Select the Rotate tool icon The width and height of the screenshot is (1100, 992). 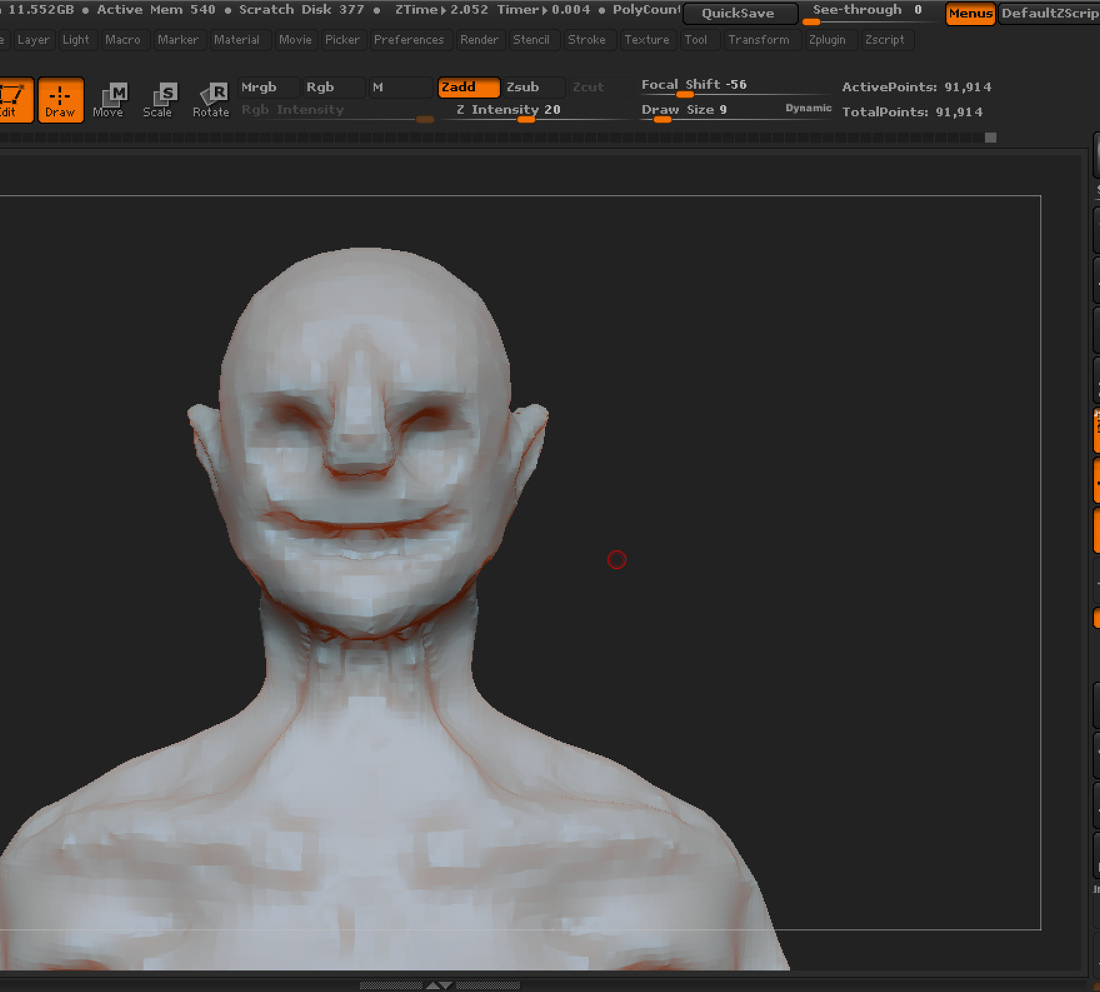[x=211, y=100]
